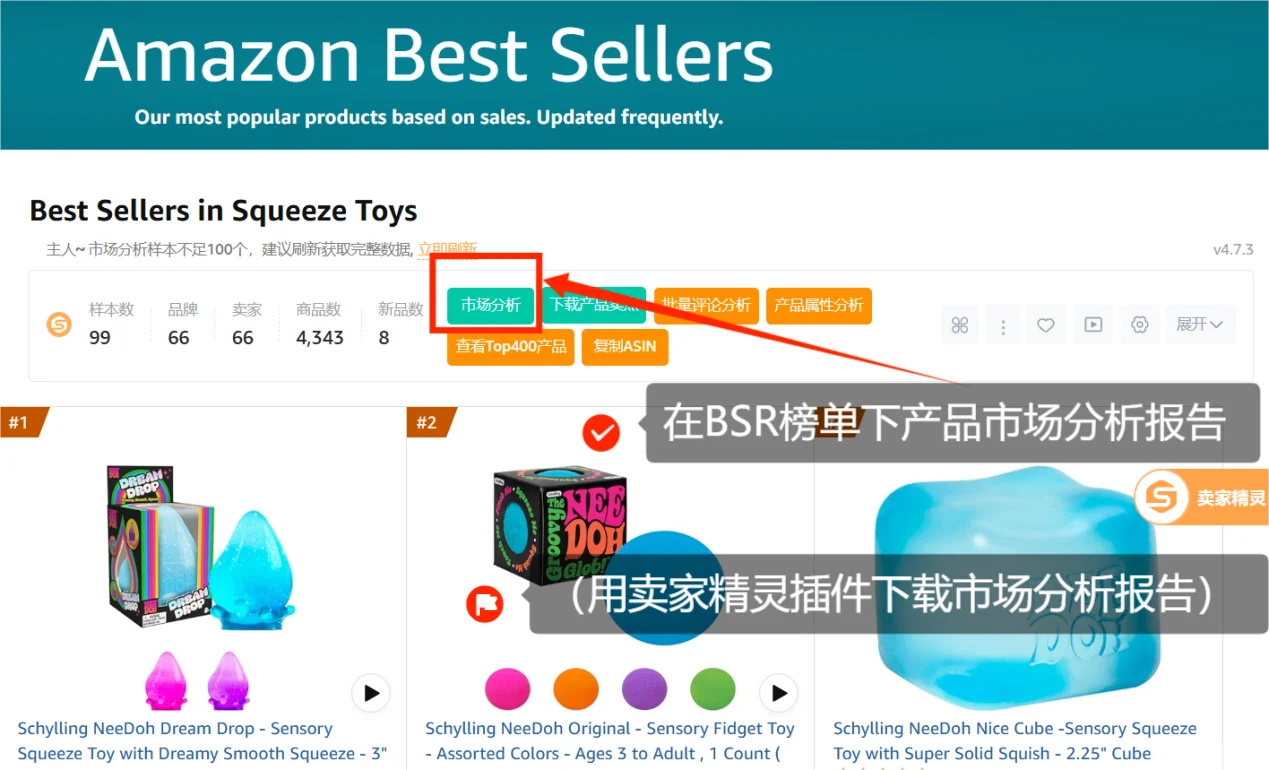Open the three-dot more options menu
Screen dimensions: 1269x770
point(1003,325)
